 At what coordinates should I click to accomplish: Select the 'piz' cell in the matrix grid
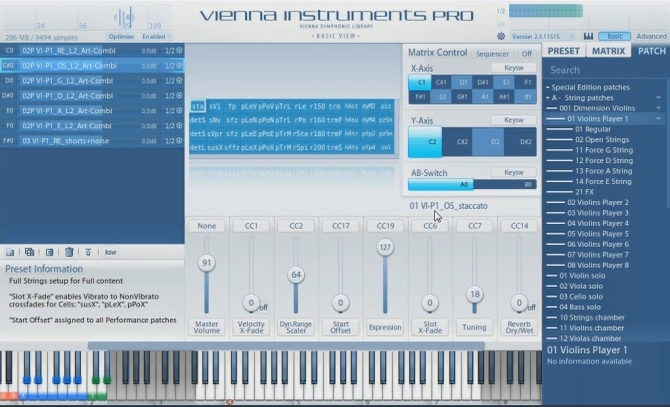[386, 106]
